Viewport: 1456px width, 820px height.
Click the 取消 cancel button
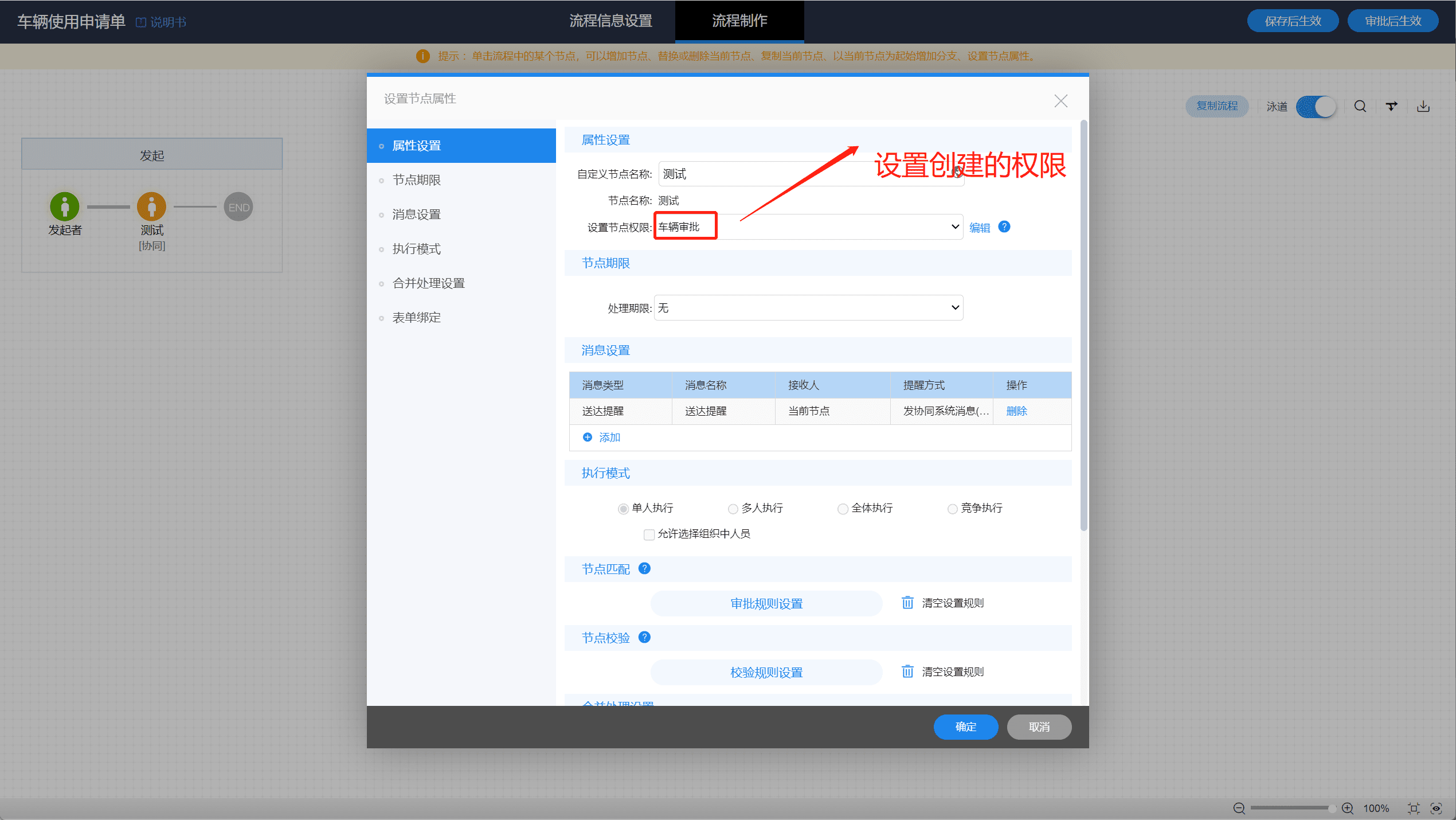(x=1039, y=727)
